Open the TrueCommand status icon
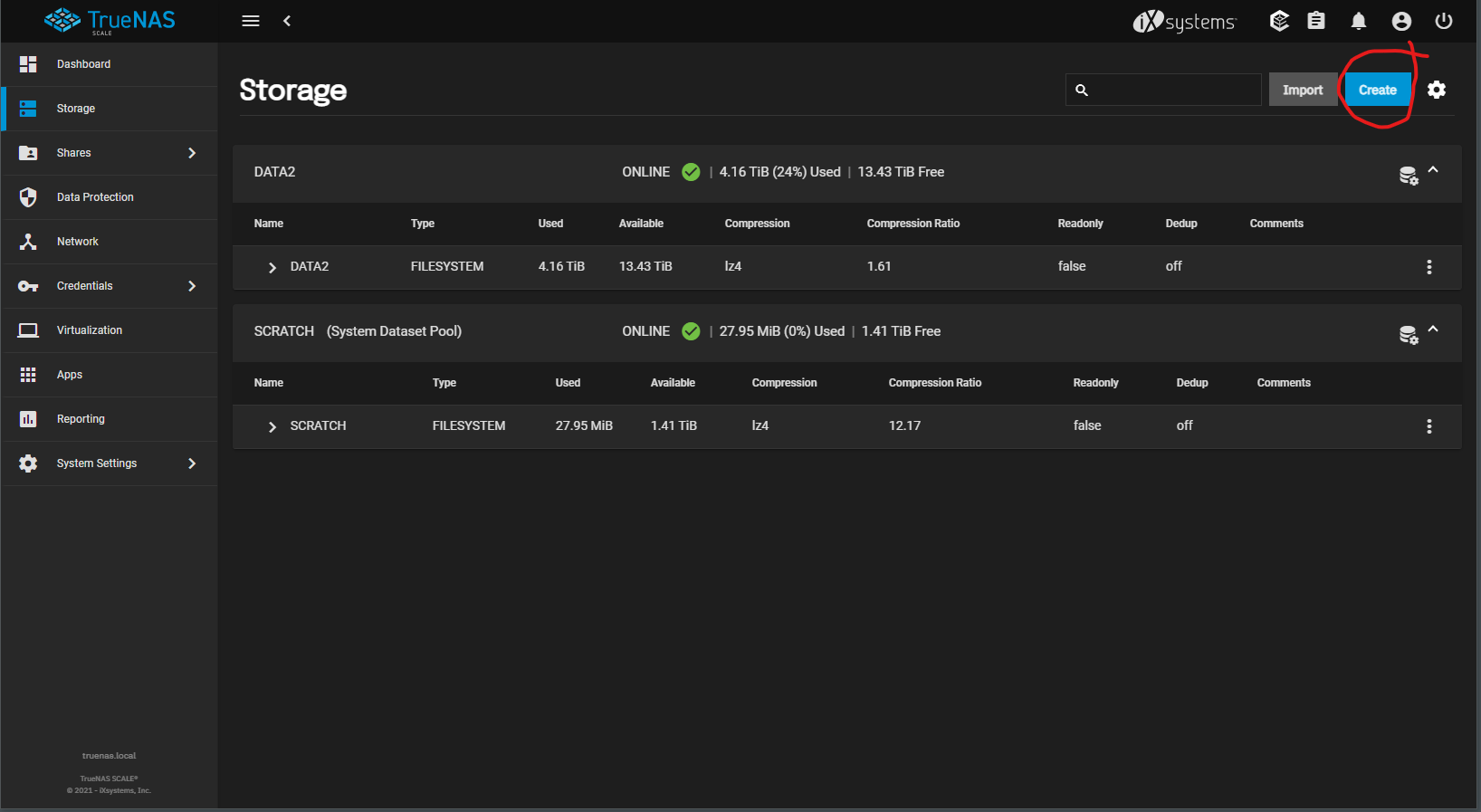This screenshot has height=812, width=1481. (x=1278, y=21)
